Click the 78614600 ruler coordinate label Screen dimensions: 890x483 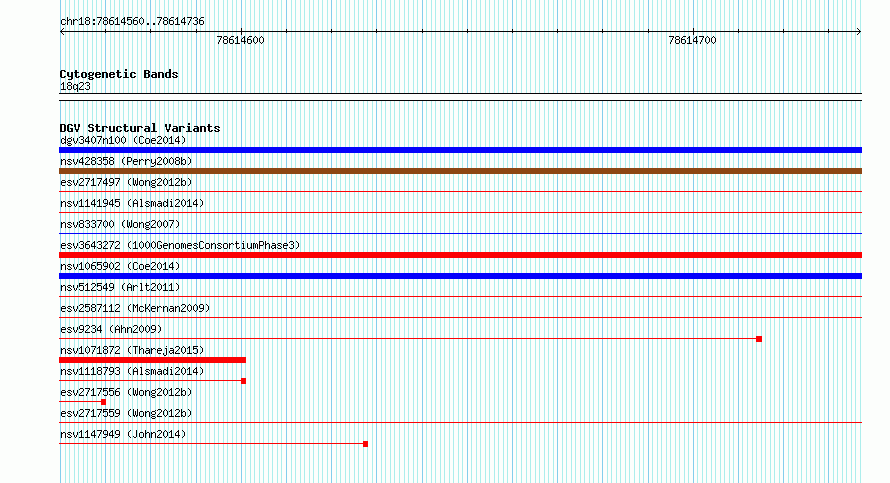240,40
